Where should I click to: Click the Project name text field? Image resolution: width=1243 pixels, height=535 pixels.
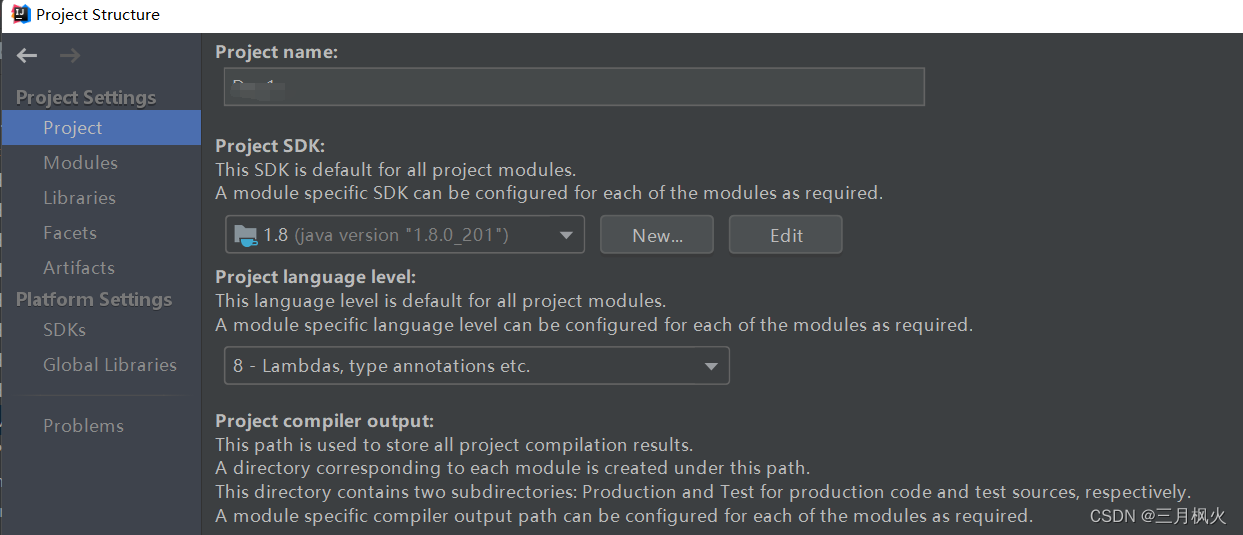point(574,87)
